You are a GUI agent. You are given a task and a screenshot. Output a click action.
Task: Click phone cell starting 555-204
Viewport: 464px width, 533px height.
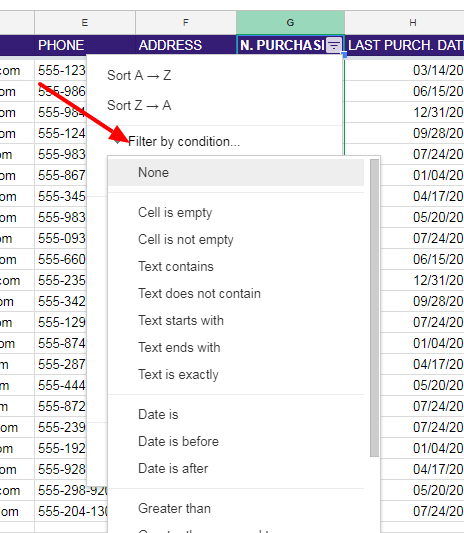coord(71,511)
